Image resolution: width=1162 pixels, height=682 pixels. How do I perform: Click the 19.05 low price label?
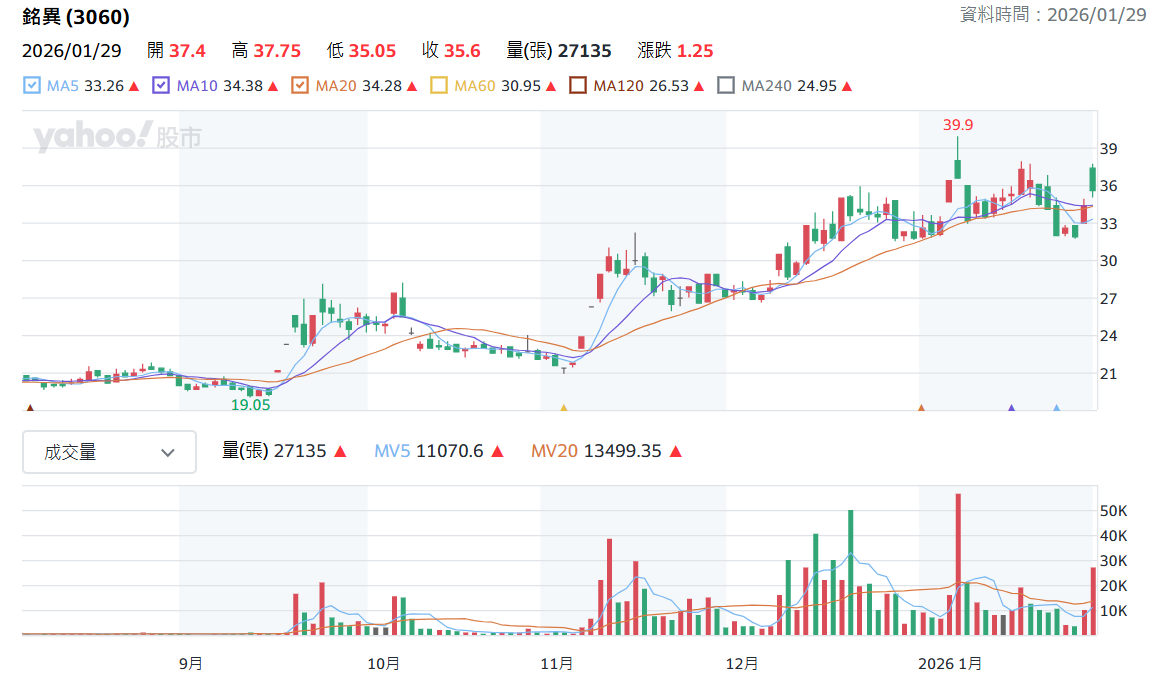pos(250,405)
